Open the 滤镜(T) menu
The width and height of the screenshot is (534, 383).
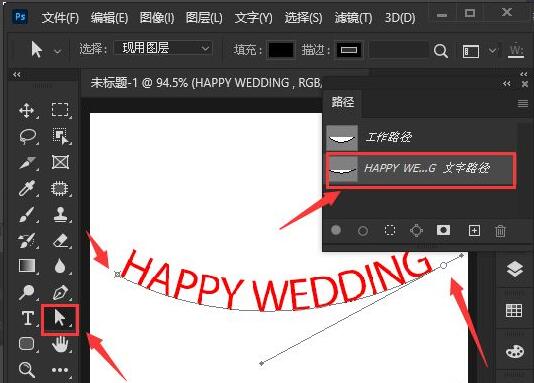pyautogui.click(x=353, y=17)
